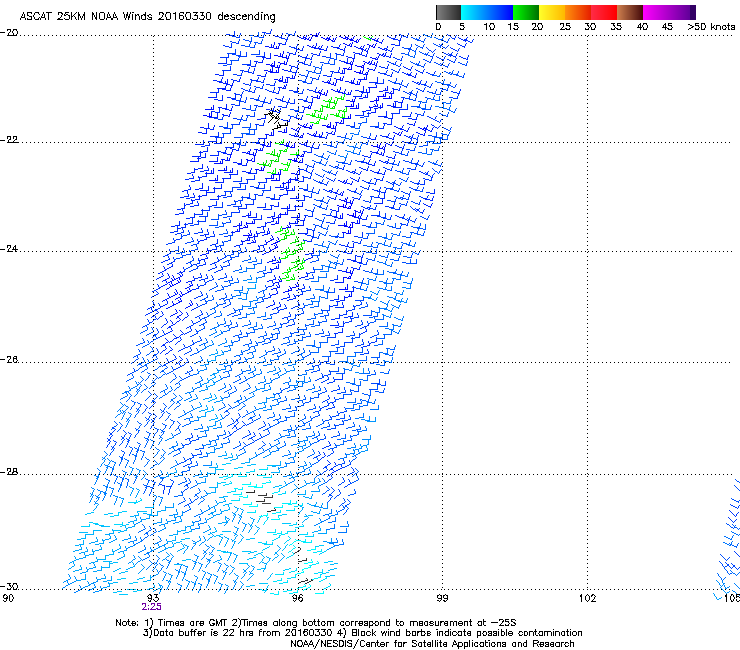This screenshot has width=740, height=650.
Task: Click the 96 longitude label
Action: [x=297, y=598]
